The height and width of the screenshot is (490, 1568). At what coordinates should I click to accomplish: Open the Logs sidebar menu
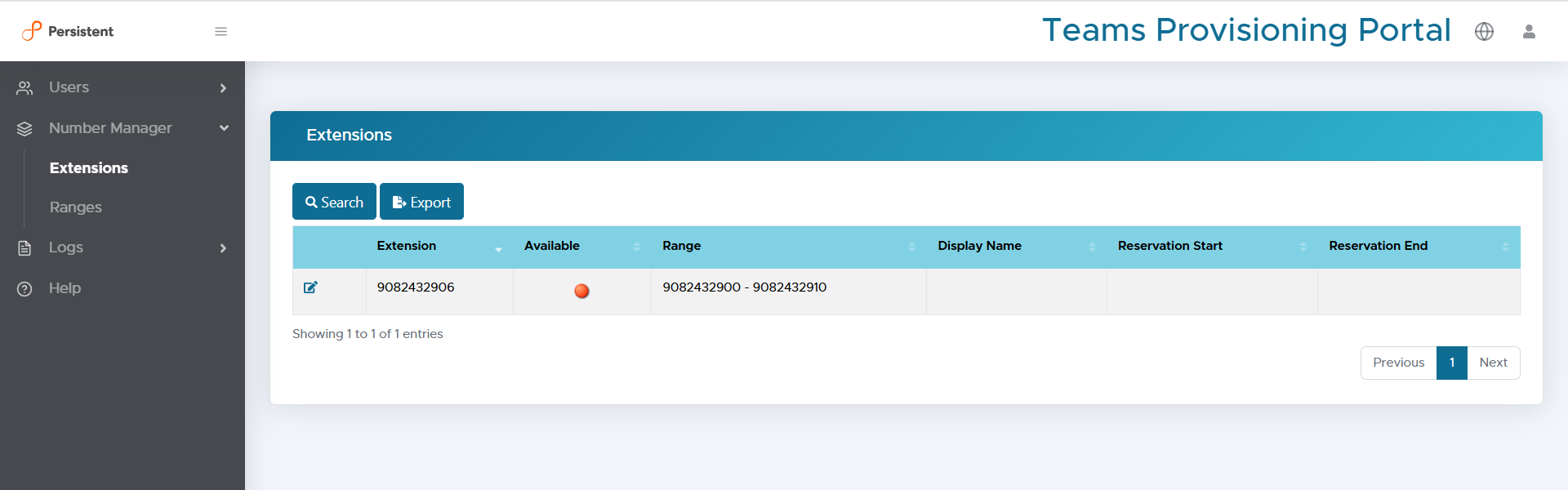tap(122, 247)
